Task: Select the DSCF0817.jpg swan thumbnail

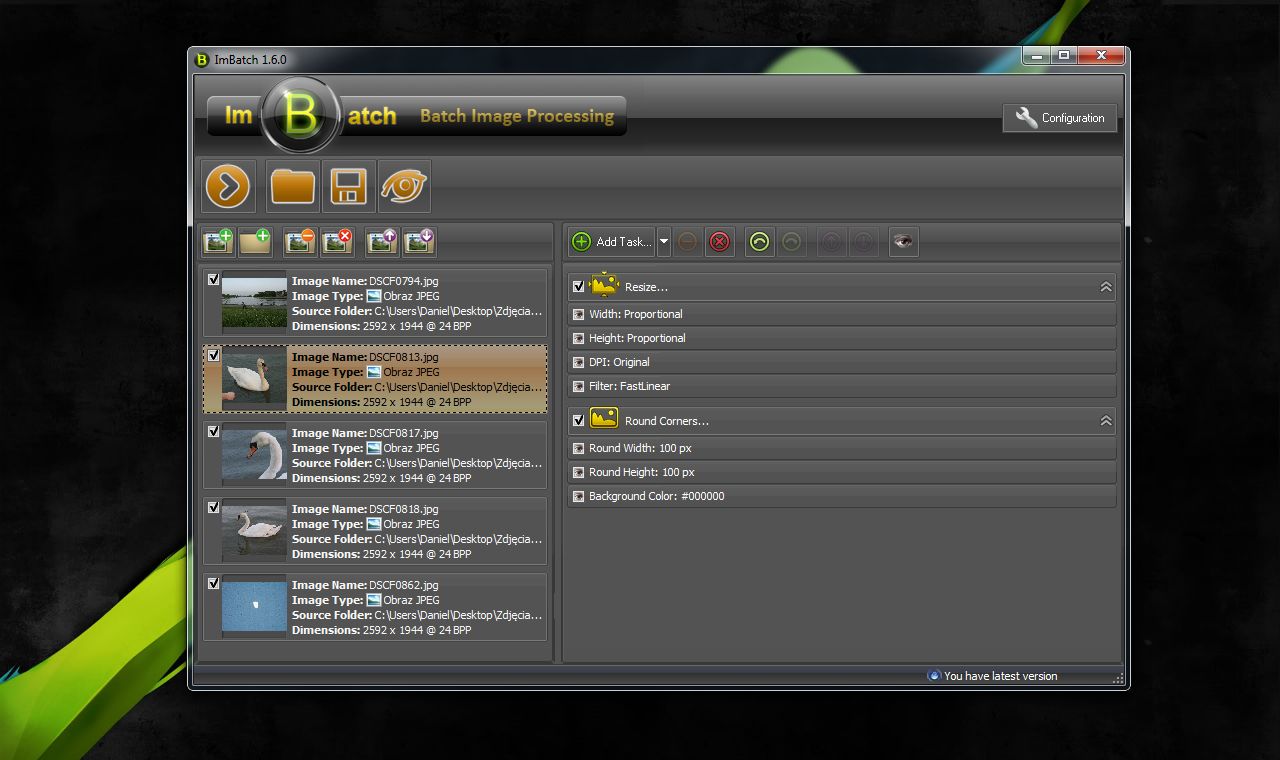Action: (254, 454)
